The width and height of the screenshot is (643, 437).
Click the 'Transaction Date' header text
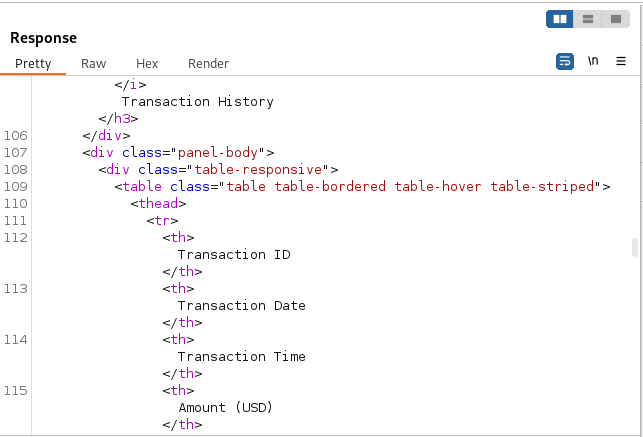tap(242, 306)
